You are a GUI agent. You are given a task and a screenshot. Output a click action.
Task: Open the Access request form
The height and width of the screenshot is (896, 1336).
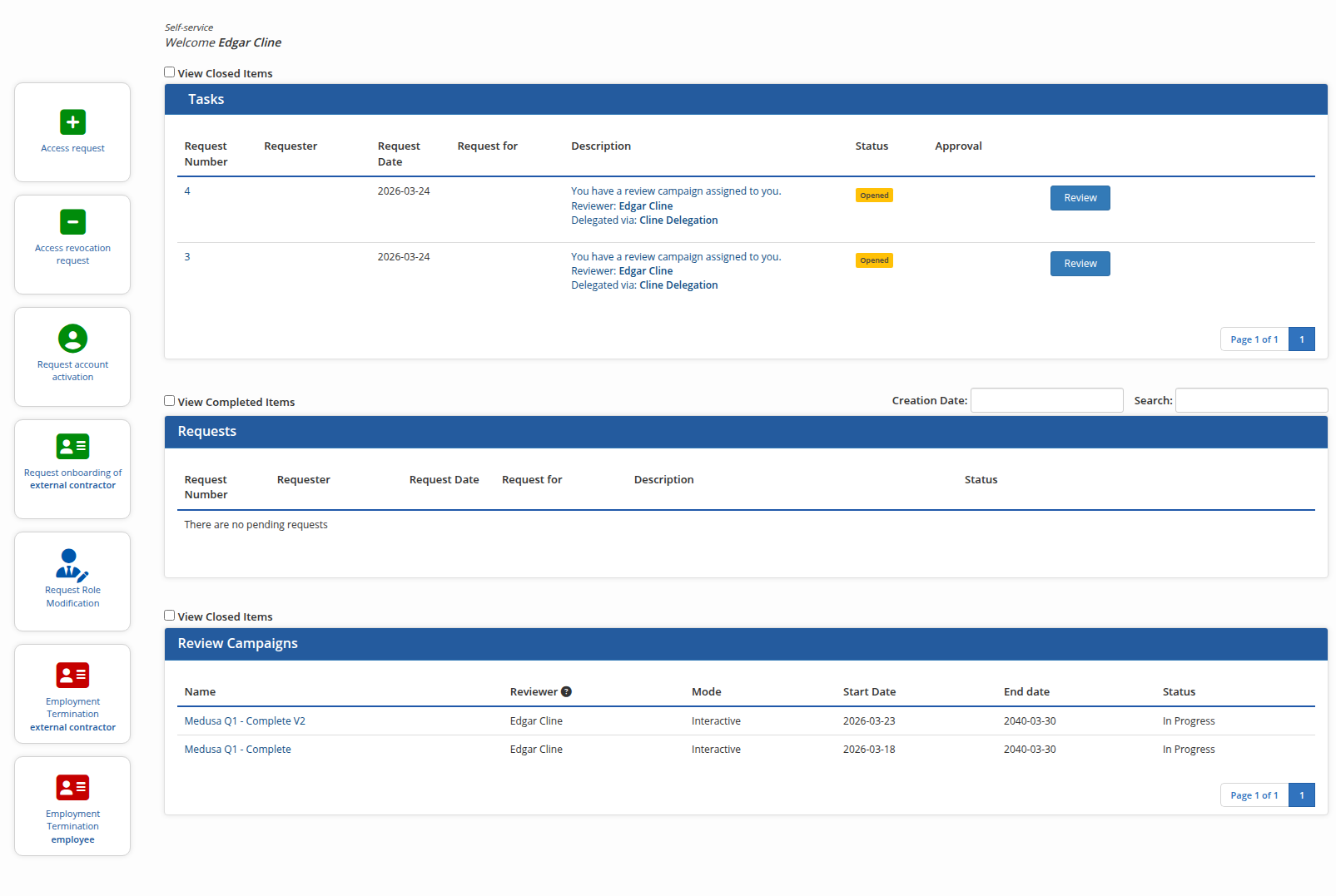point(72,132)
